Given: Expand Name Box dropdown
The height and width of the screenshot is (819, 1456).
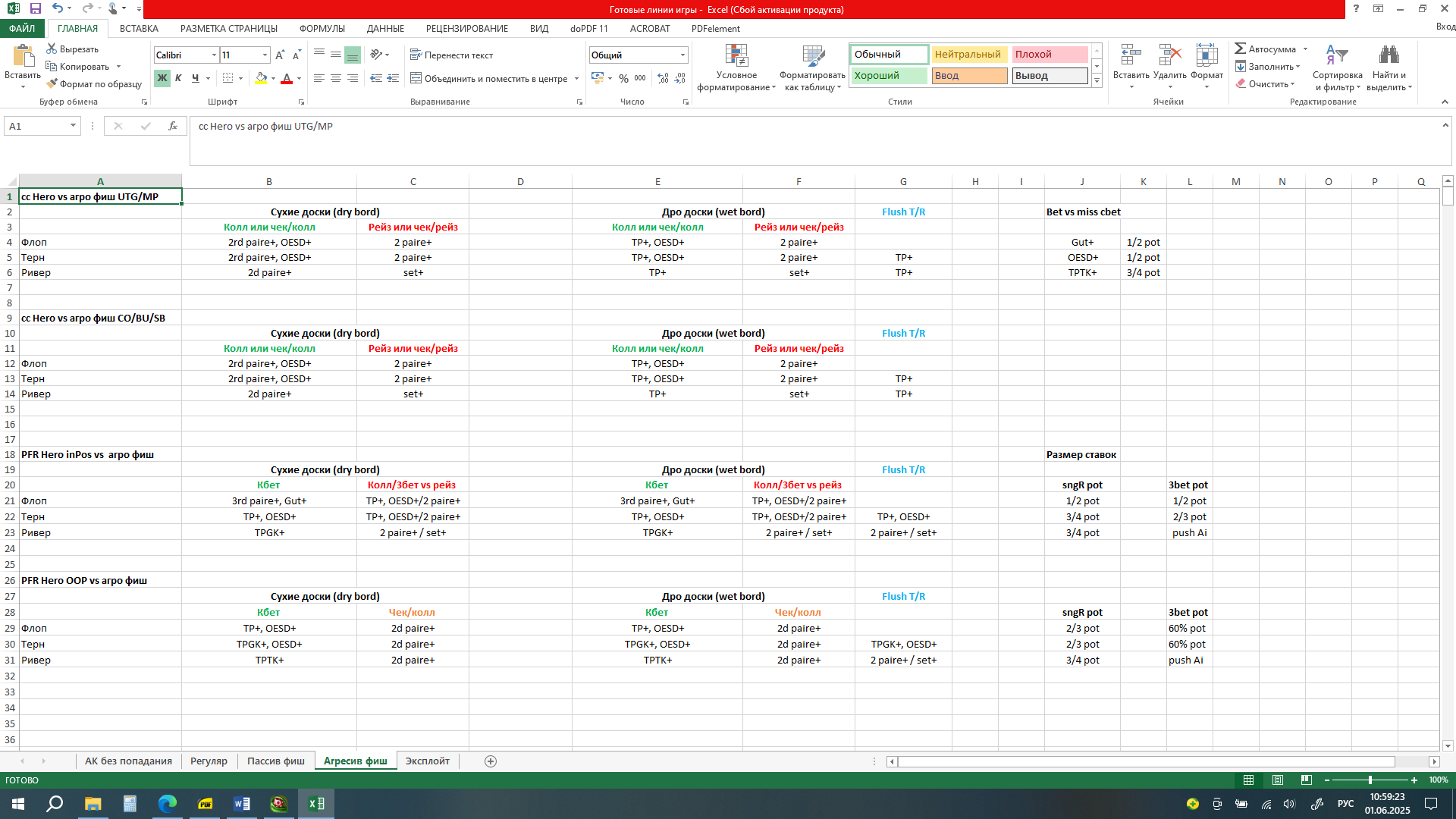Looking at the screenshot, I should [x=73, y=126].
